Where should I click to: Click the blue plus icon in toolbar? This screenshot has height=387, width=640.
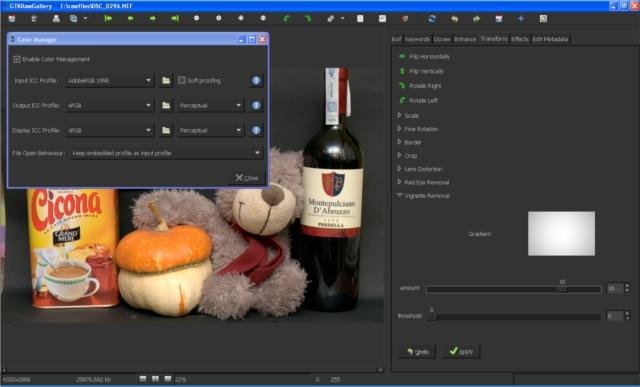click(521, 19)
